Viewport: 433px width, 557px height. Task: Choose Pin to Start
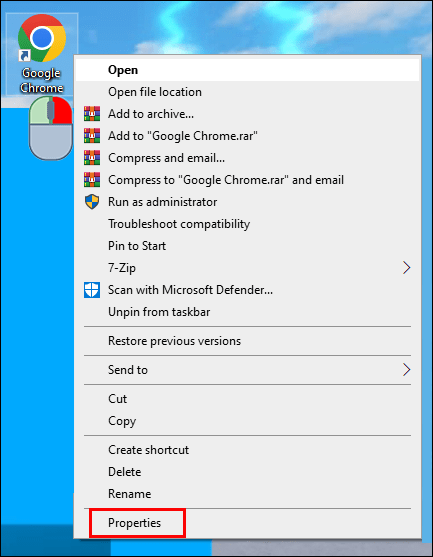click(247, 246)
